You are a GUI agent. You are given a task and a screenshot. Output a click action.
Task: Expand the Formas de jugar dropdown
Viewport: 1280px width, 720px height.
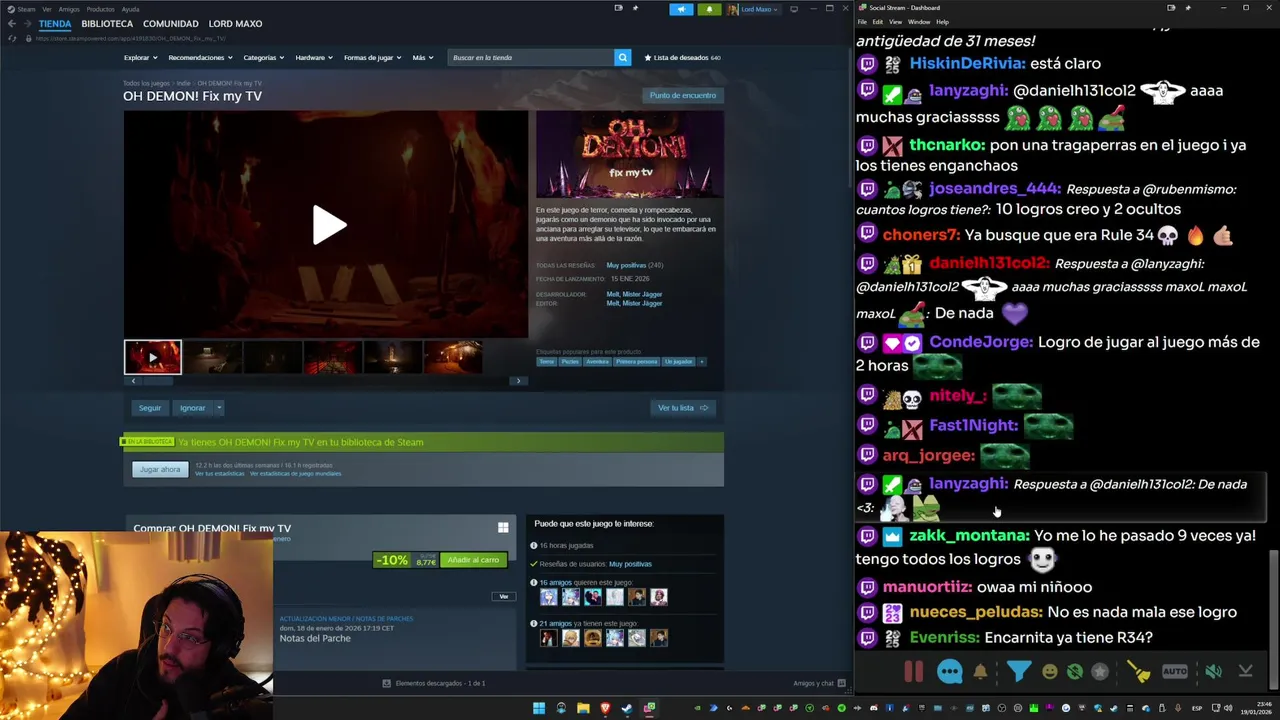coord(372,57)
